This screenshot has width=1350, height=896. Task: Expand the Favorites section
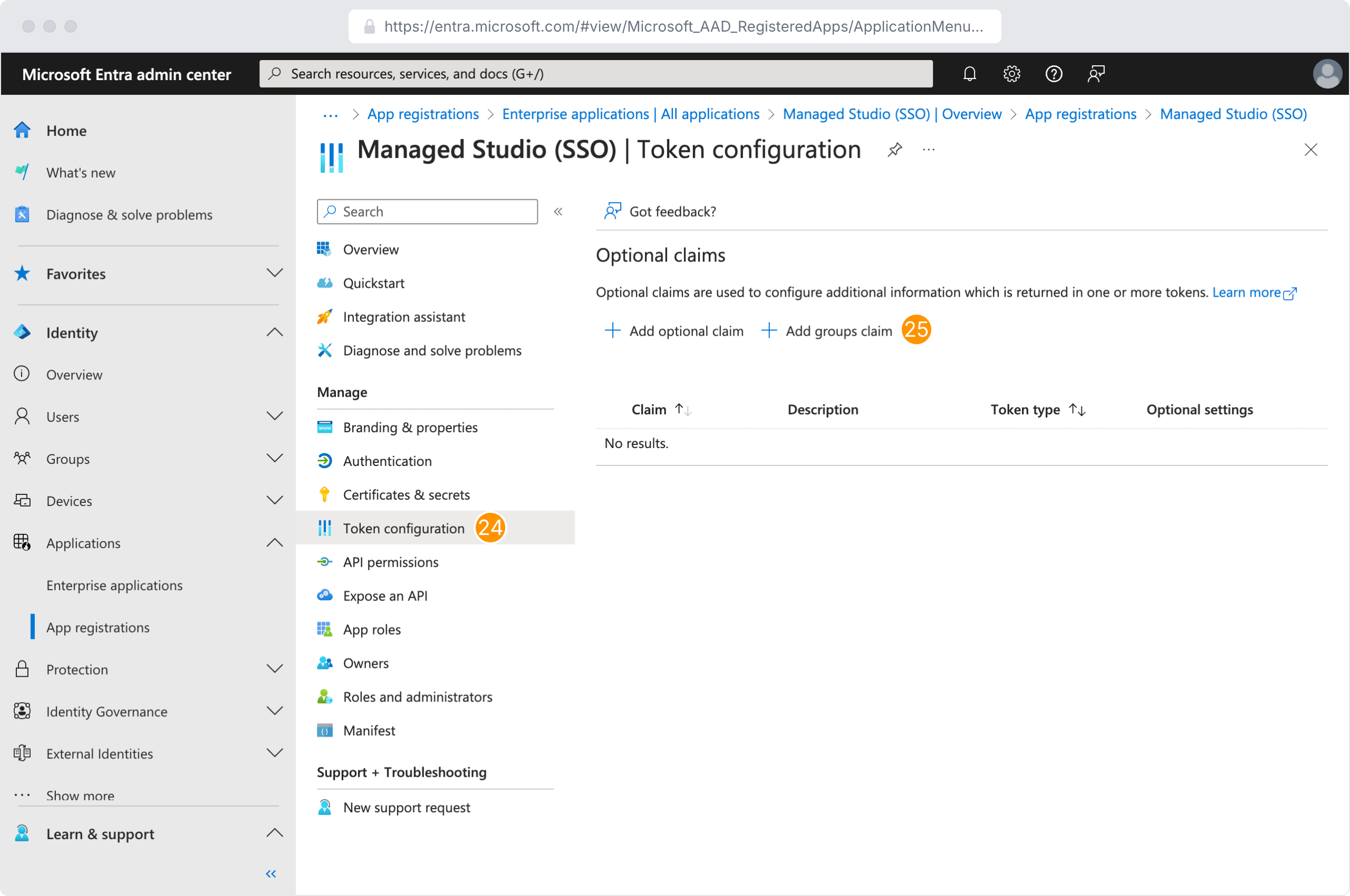274,273
